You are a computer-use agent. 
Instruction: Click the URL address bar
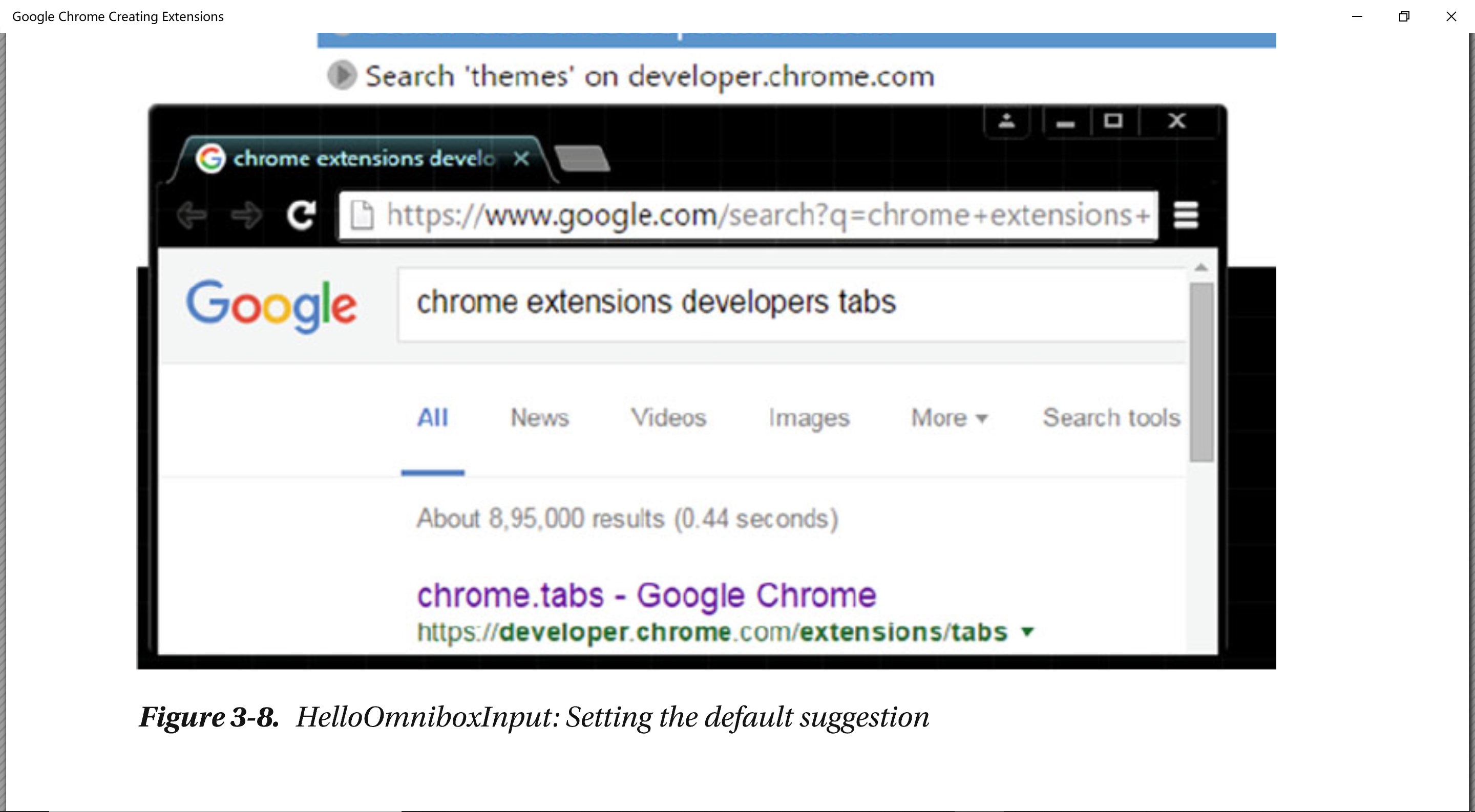[767, 216]
